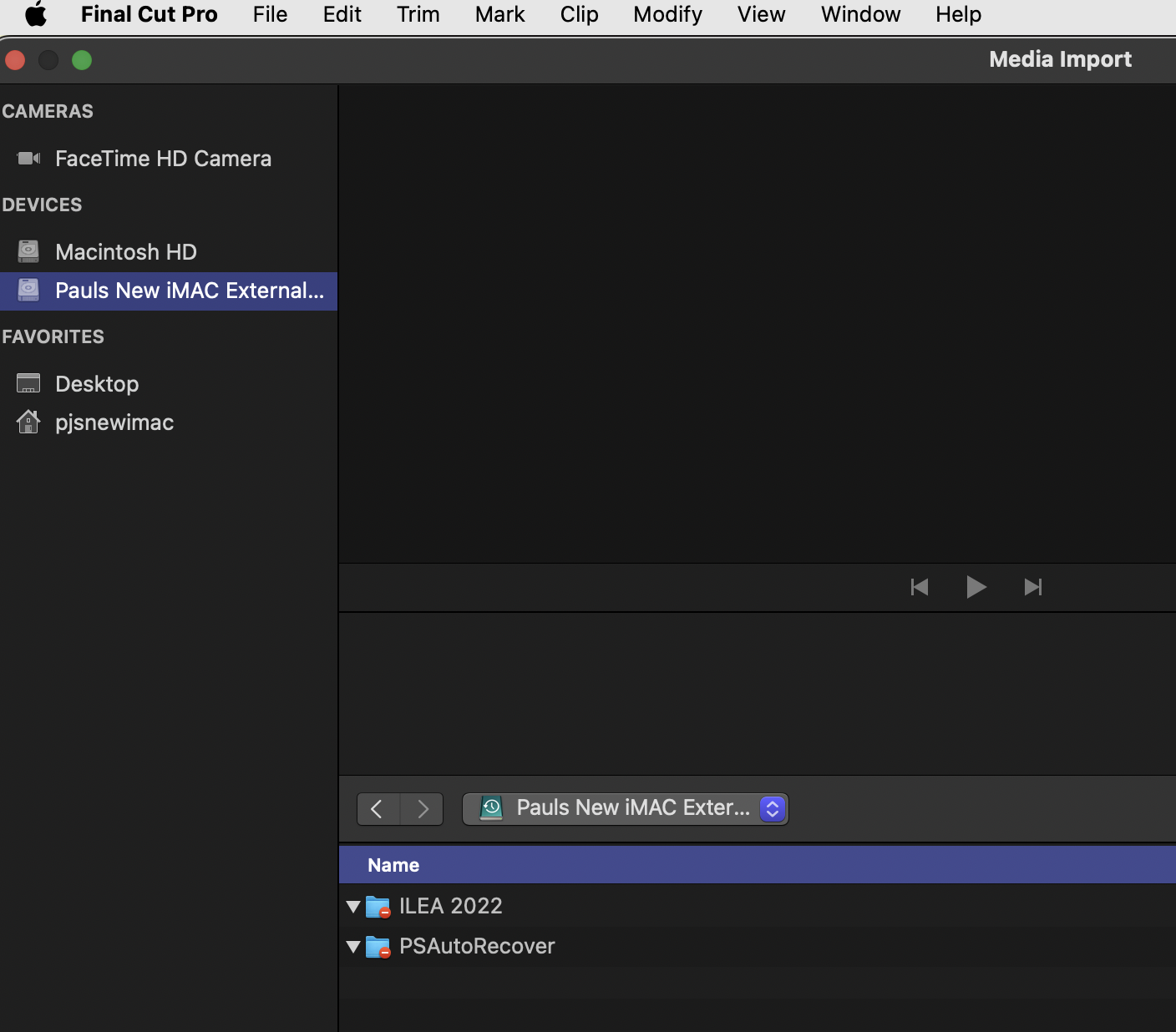Open the Pauls New iMAC Exter... location dropdown
Viewport: 1176px width, 1032px height.
pyautogui.click(x=626, y=808)
